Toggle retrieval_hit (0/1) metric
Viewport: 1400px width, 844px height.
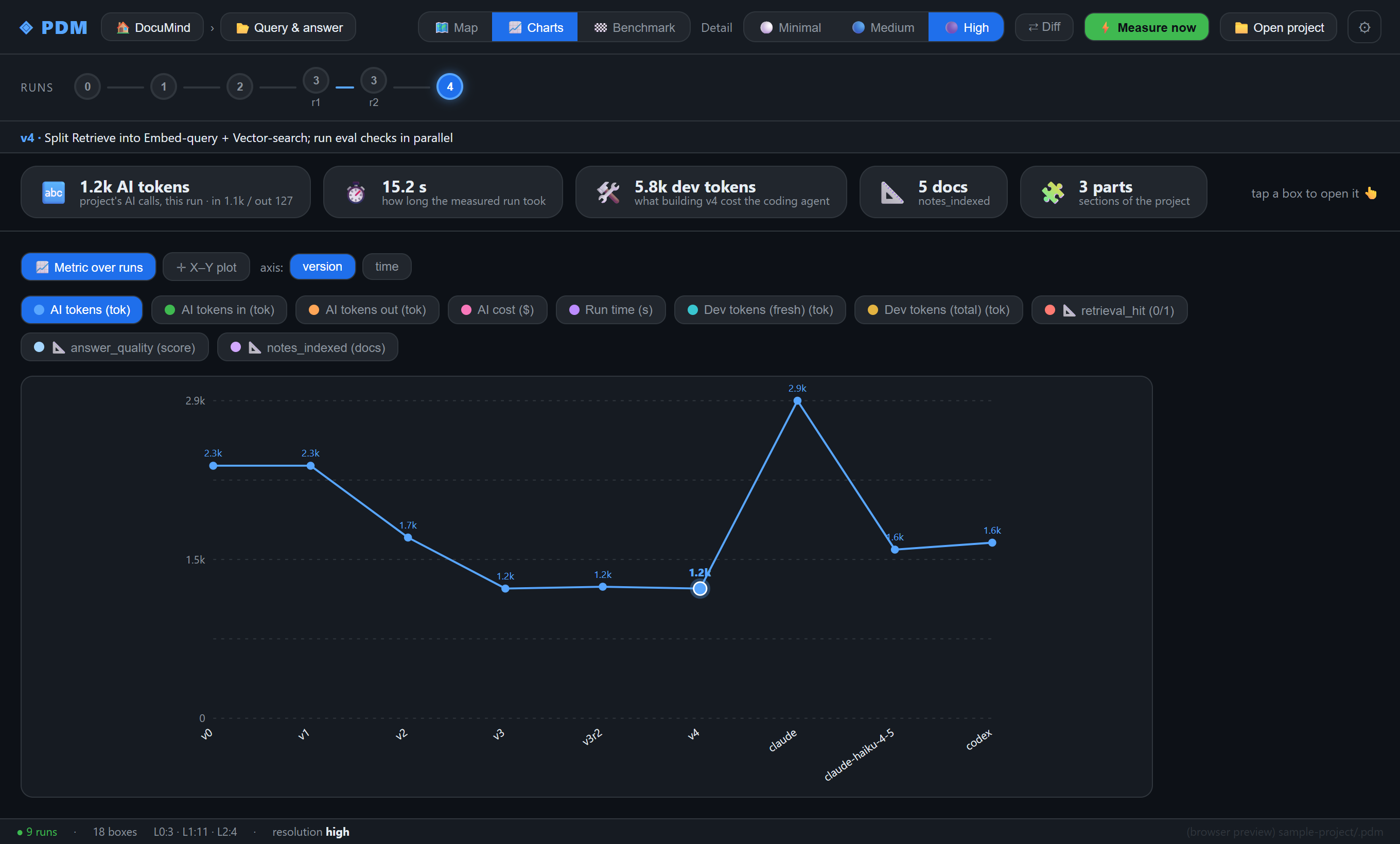pos(1109,310)
